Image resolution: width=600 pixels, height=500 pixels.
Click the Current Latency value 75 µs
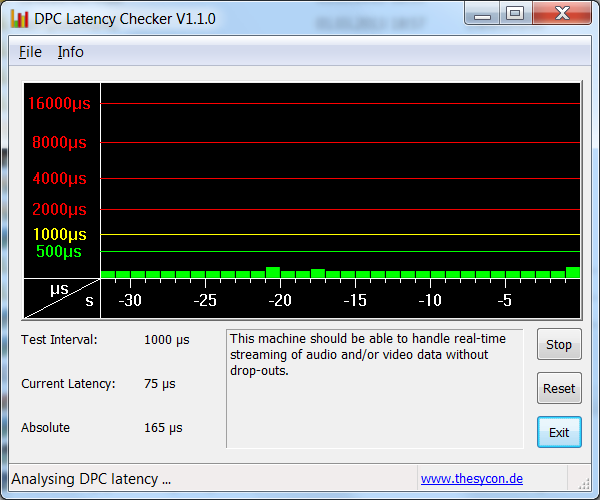click(x=160, y=384)
